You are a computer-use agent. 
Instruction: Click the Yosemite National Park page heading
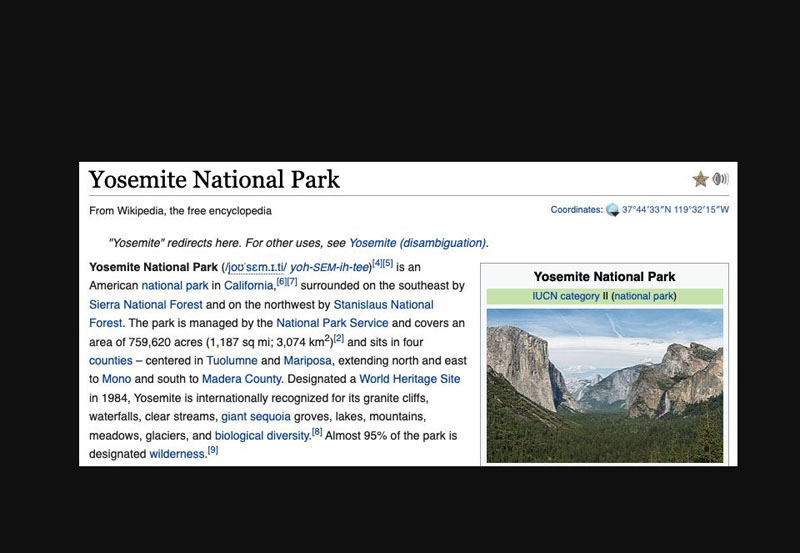click(214, 180)
